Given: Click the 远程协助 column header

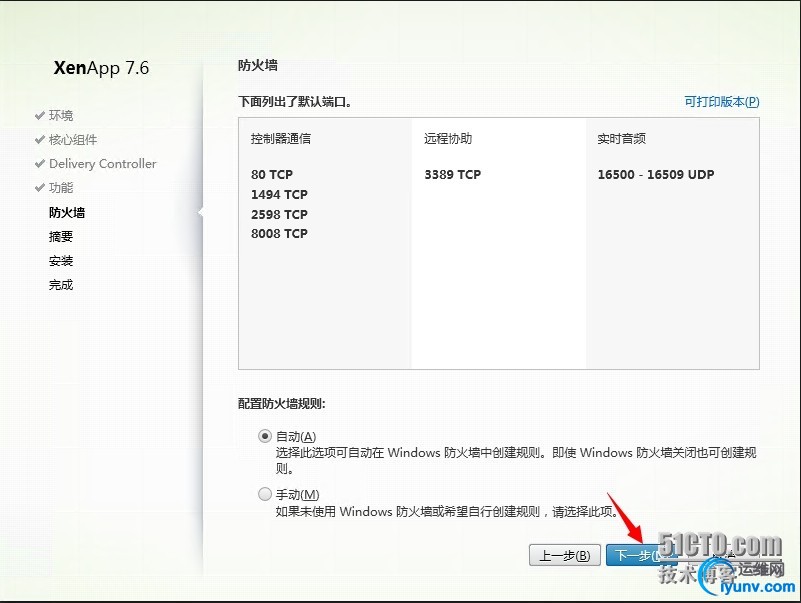Looking at the screenshot, I should [x=448, y=138].
